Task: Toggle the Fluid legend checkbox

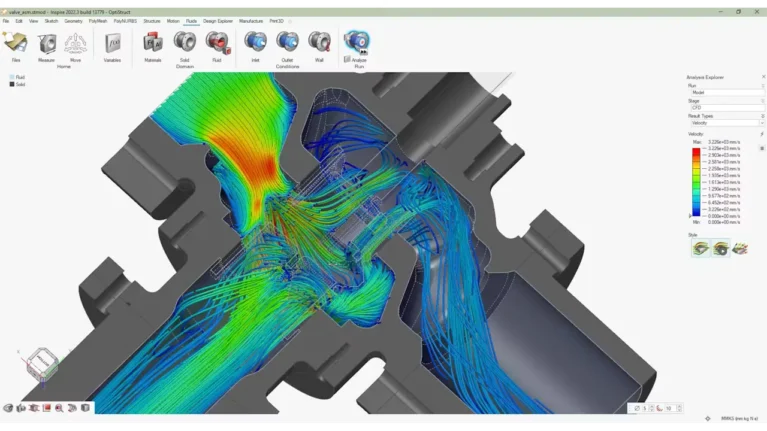Action: point(12,77)
